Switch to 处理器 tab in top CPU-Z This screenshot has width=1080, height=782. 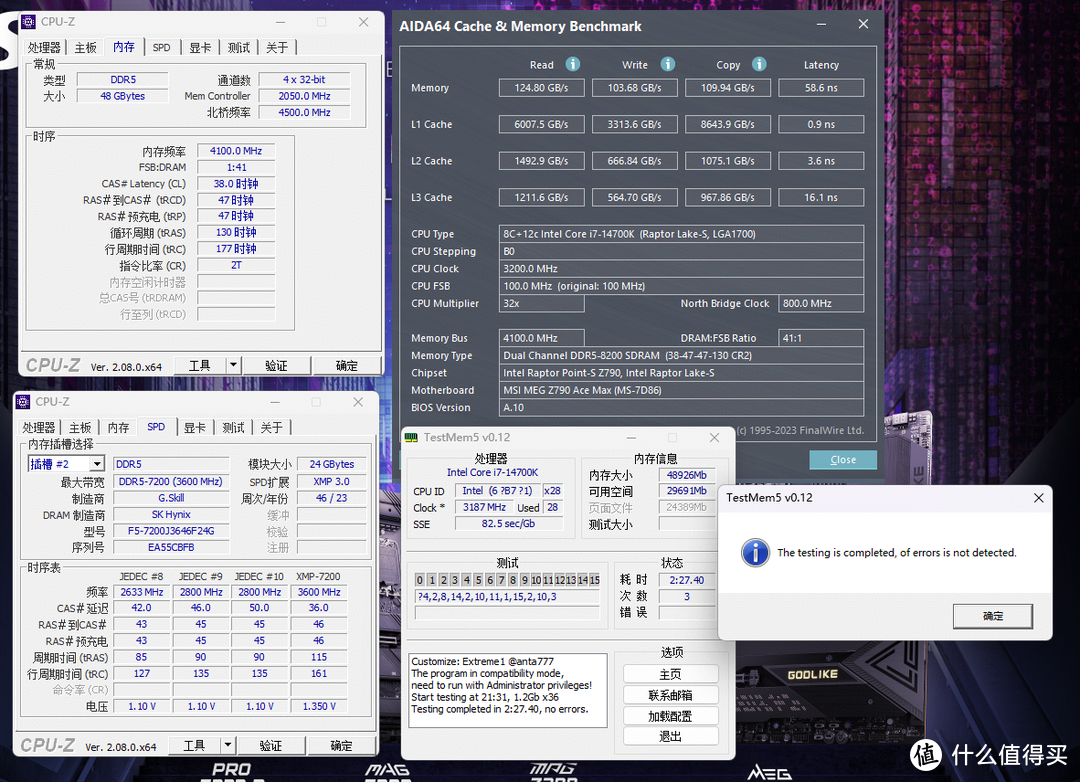click(44, 48)
